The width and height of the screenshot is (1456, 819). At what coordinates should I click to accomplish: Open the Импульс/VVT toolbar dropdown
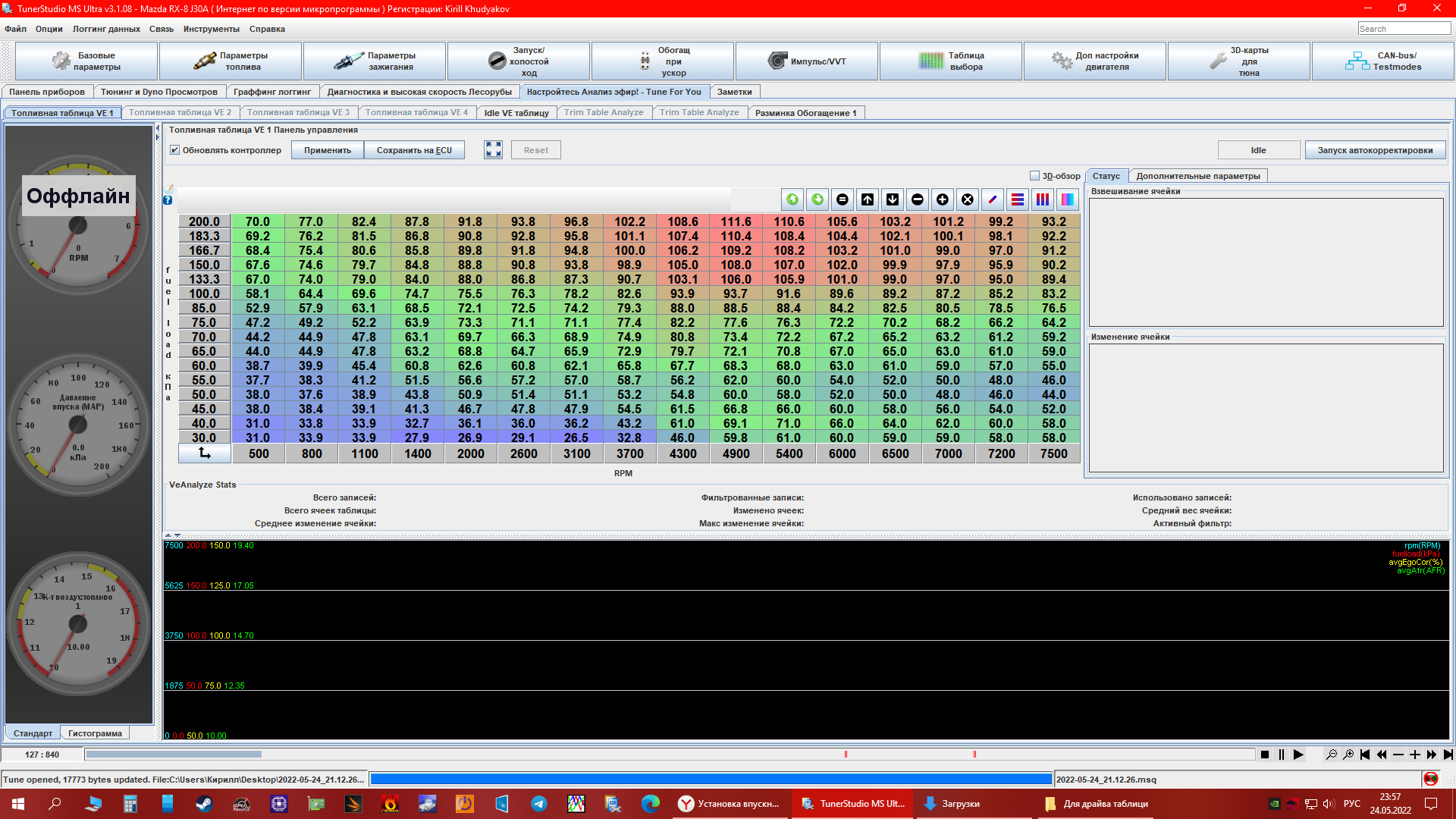pyautogui.click(x=807, y=61)
